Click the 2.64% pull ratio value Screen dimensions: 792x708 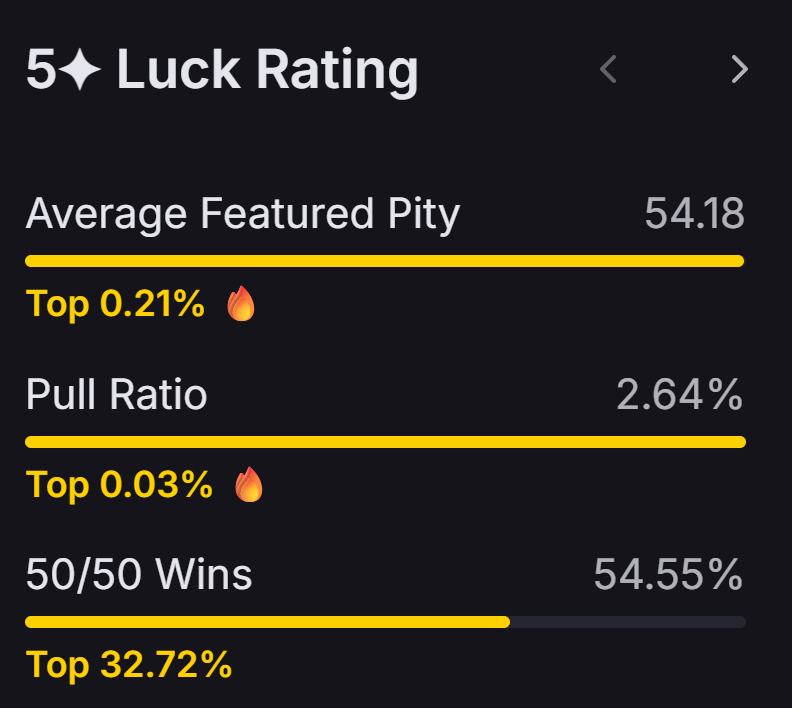pyautogui.click(x=680, y=394)
